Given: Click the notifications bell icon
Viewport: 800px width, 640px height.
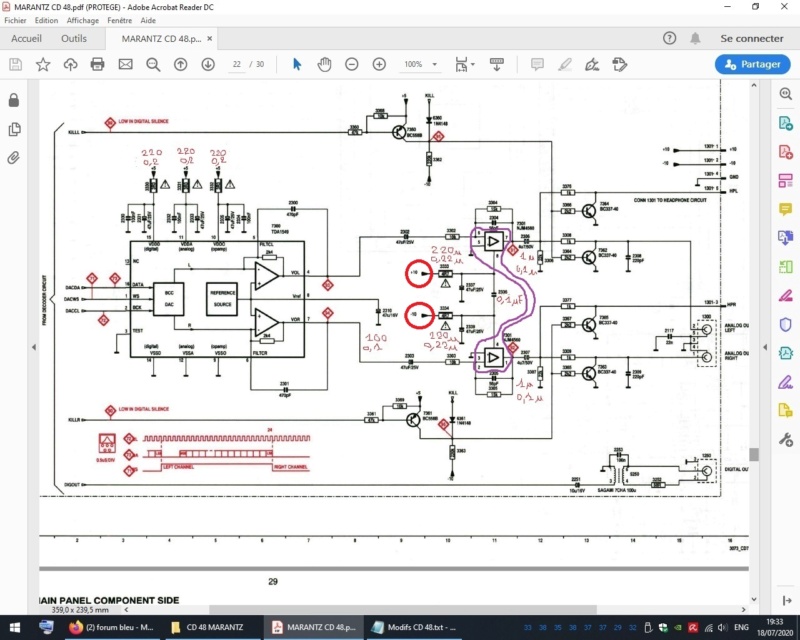Looking at the screenshot, I should click(695, 38).
